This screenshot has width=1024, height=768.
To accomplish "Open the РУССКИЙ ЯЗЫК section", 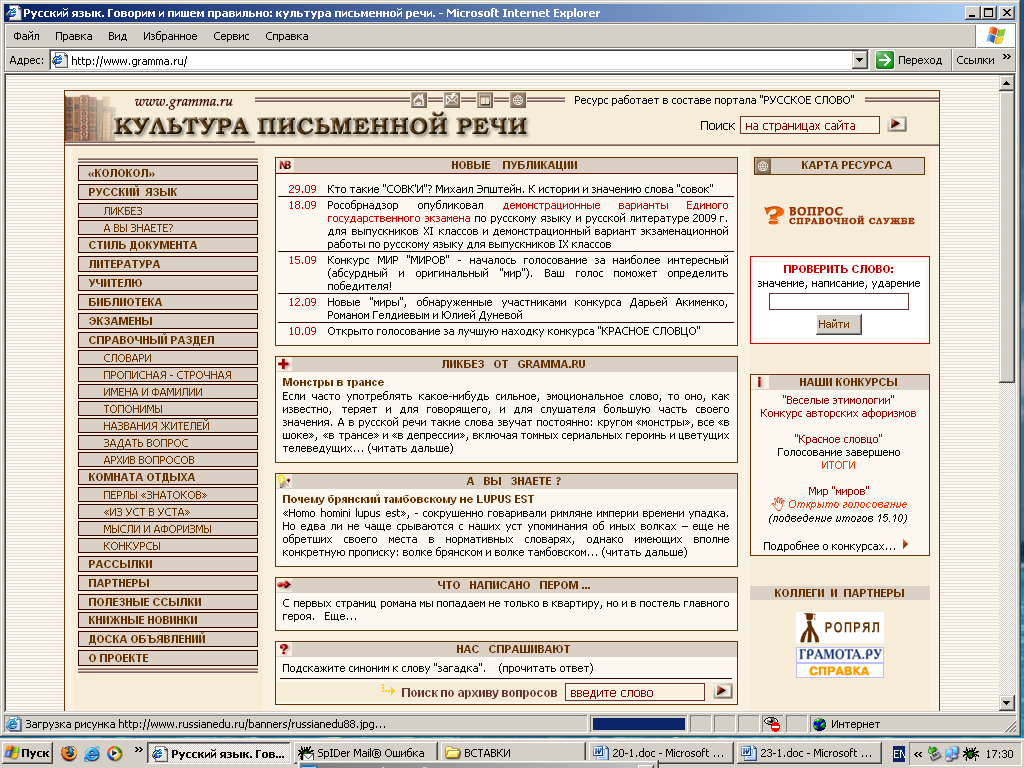I will 168,192.
